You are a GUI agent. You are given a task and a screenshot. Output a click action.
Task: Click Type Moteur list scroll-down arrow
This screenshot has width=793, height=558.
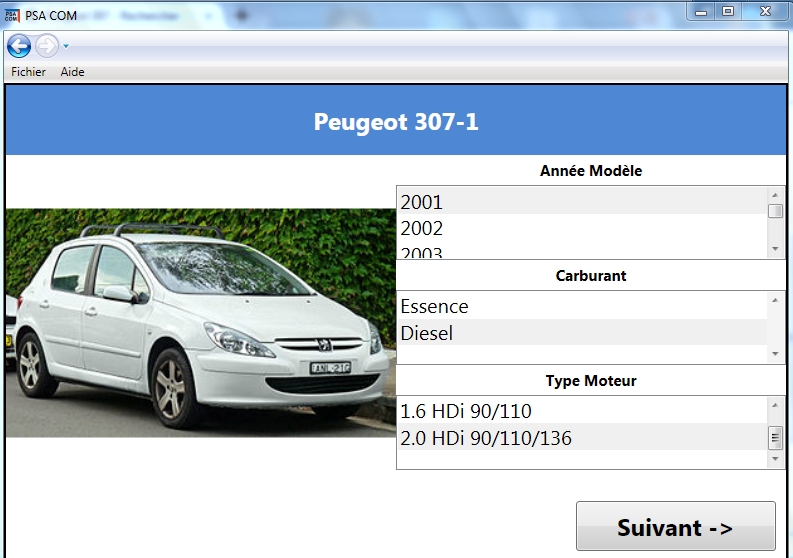point(775,459)
